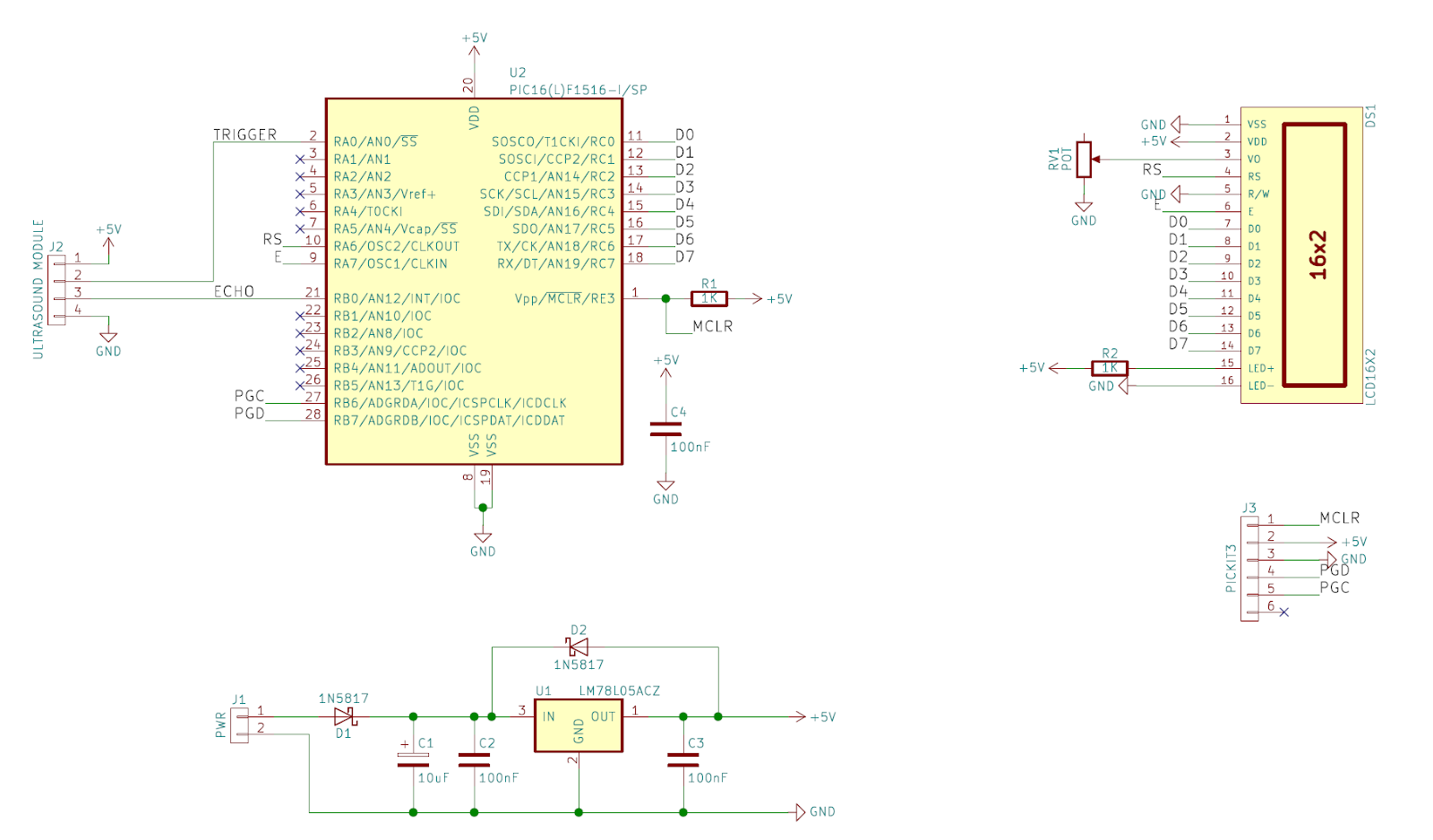The height and width of the screenshot is (840, 1433).
Task: Select the ULTRASOUND MODULE vertical label
Action: 39,289
